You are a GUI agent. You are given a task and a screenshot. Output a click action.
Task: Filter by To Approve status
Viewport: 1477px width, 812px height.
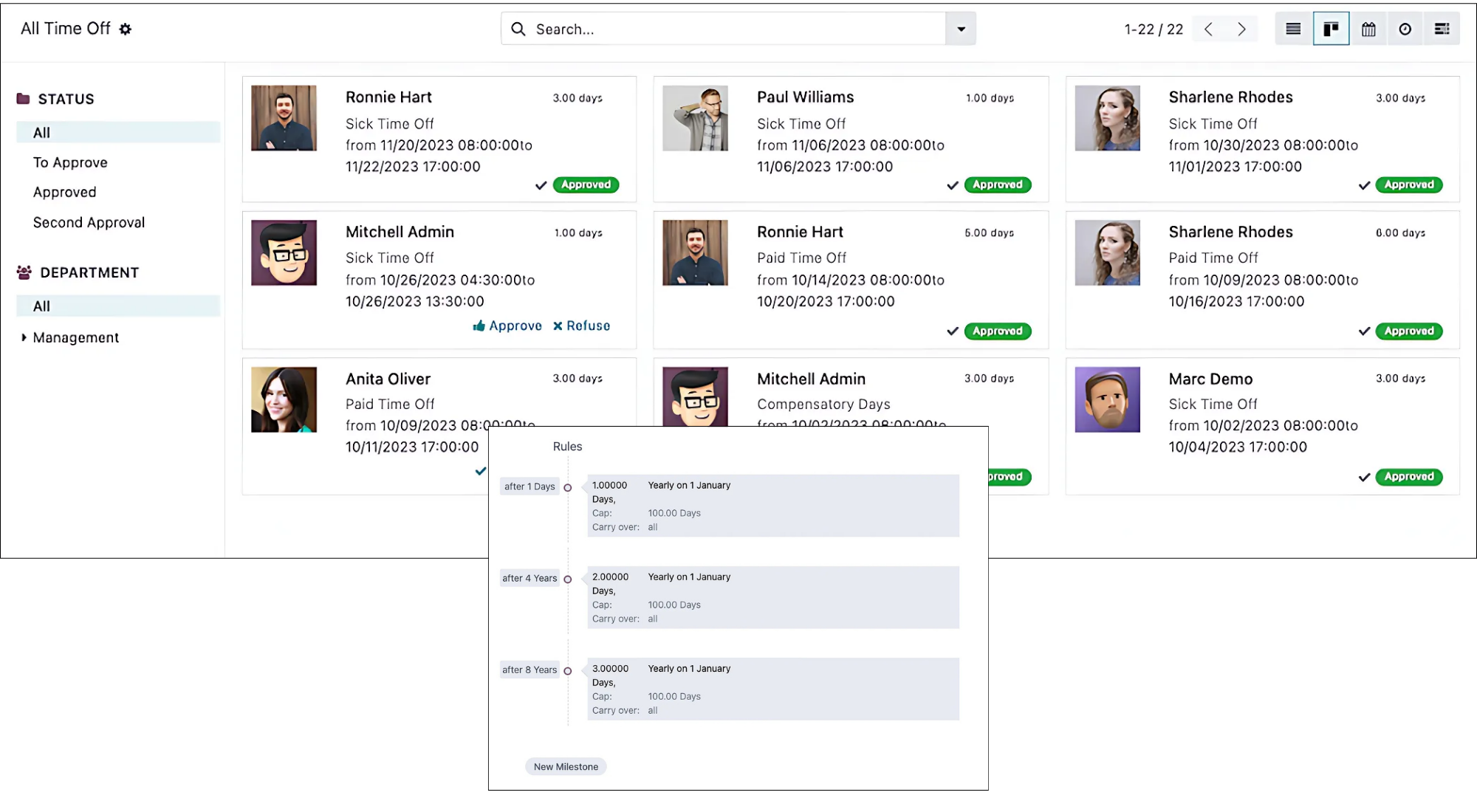pos(70,162)
